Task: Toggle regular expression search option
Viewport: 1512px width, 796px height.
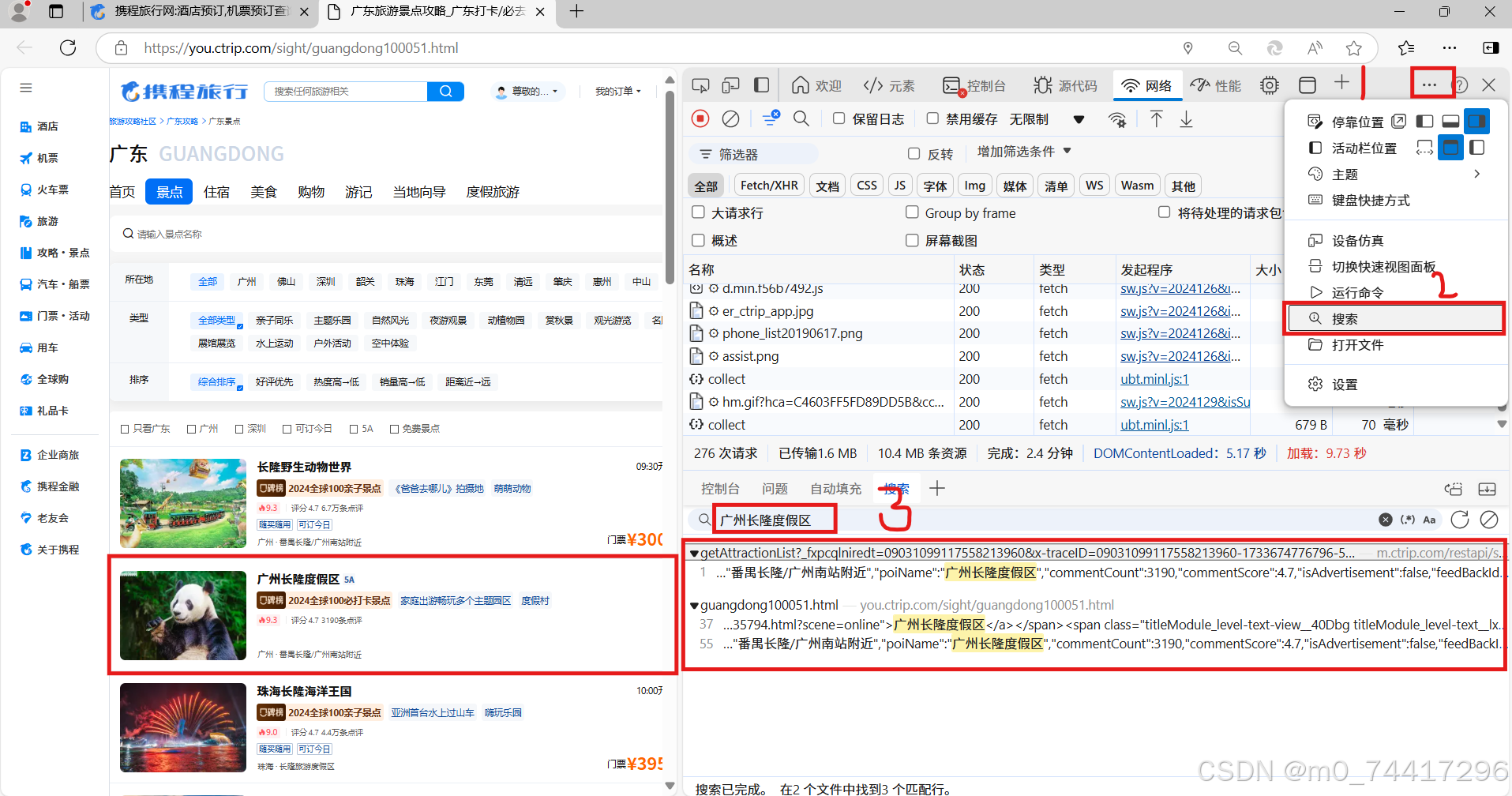Action: click(x=1408, y=520)
